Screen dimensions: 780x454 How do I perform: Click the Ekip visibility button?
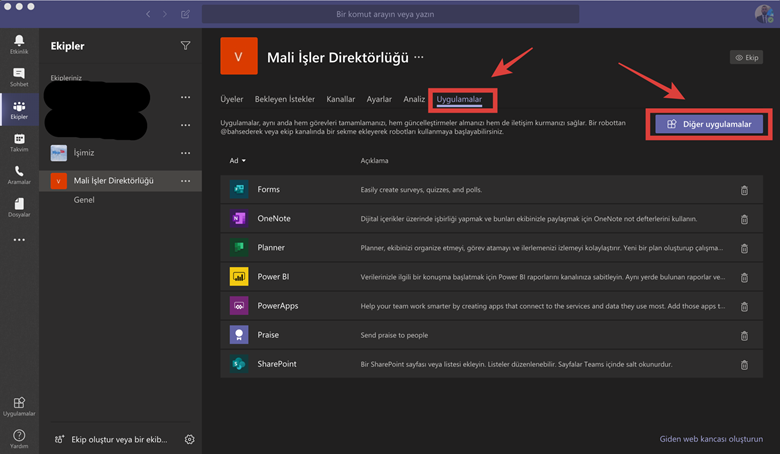point(746,57)
